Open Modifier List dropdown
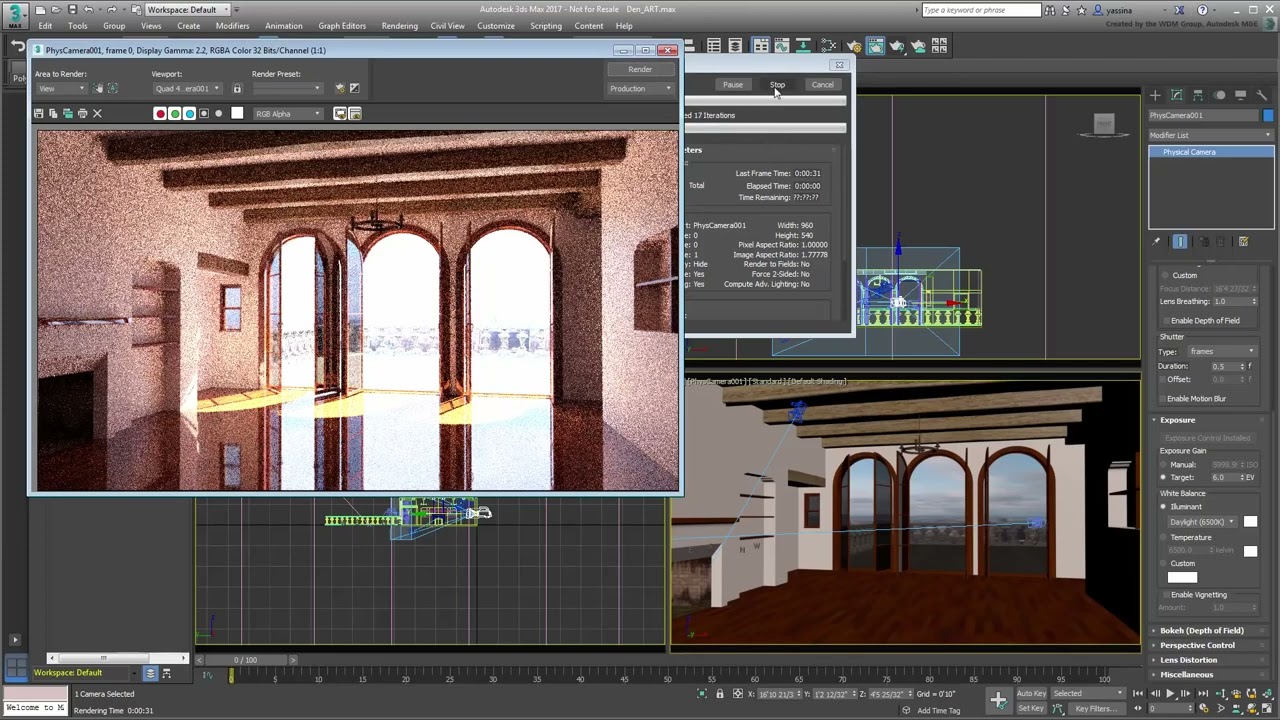The width and height of the screenshot is (1280, 720). click(1211, 135)
